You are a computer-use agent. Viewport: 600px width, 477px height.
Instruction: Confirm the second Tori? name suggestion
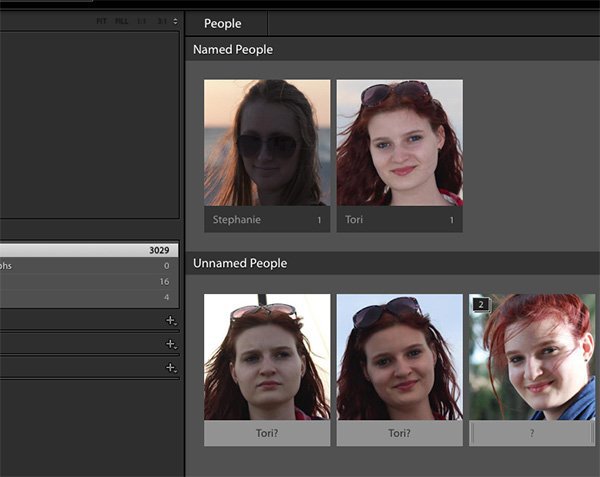point(399,434)
